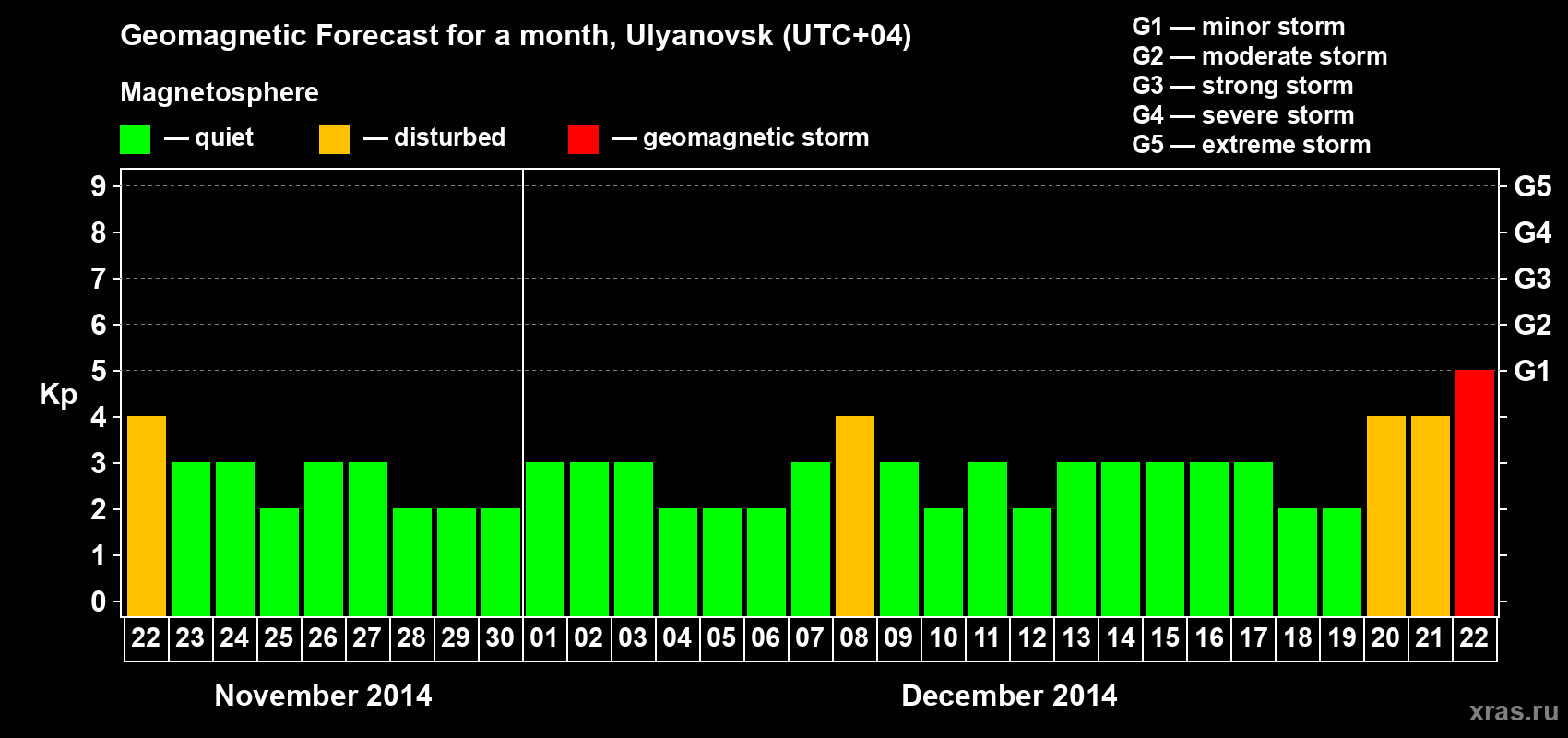This screenshot has width=1568, height=738.
Task: Click the orange bar for December 21
Action: coord(1430,517)
